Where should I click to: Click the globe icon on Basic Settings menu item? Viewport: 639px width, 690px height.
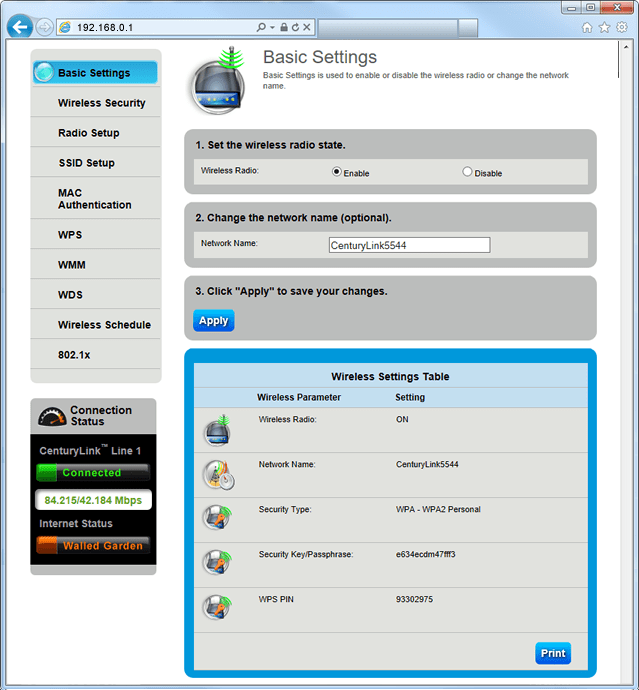coord(44,72)
